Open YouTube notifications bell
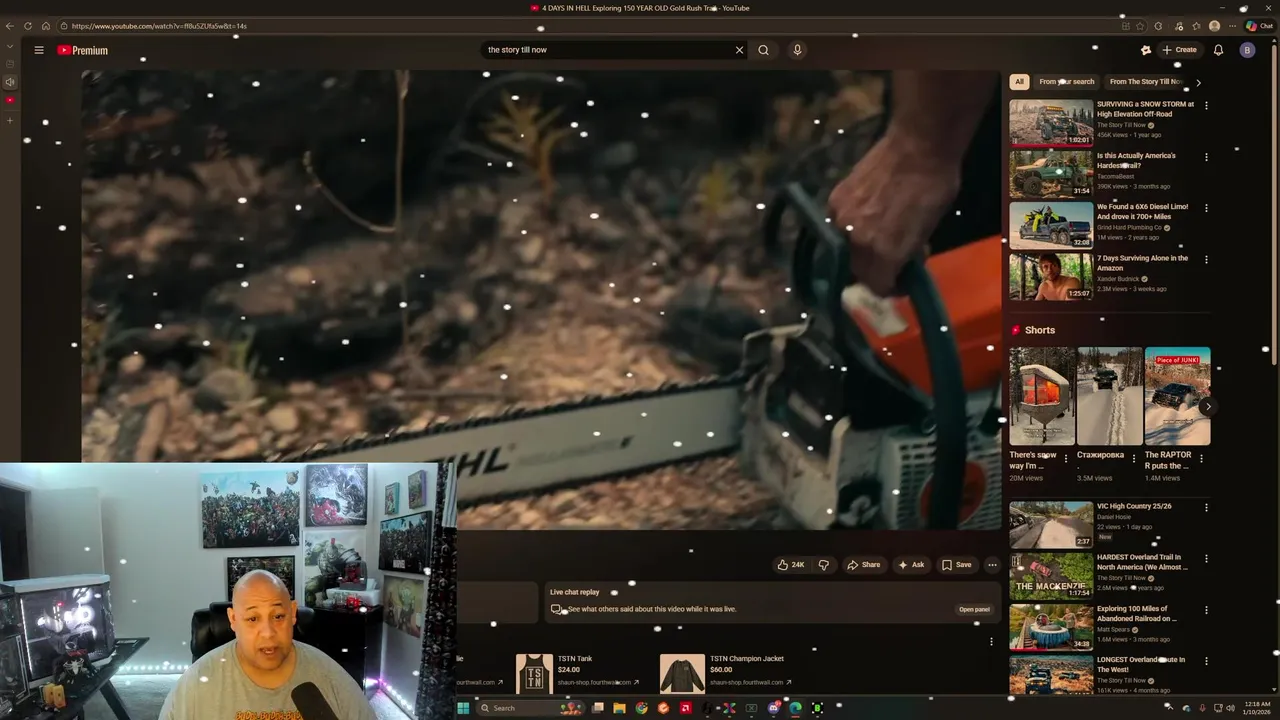The width and height of the screenshot is (1280, 720). tap(1218, 50)
